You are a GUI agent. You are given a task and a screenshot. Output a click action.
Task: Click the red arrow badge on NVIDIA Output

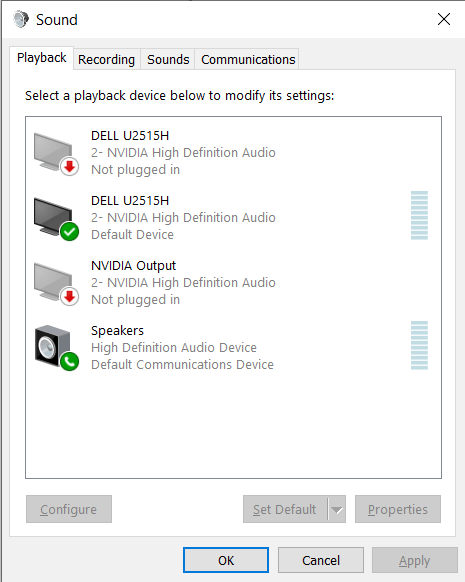(69, 297)
